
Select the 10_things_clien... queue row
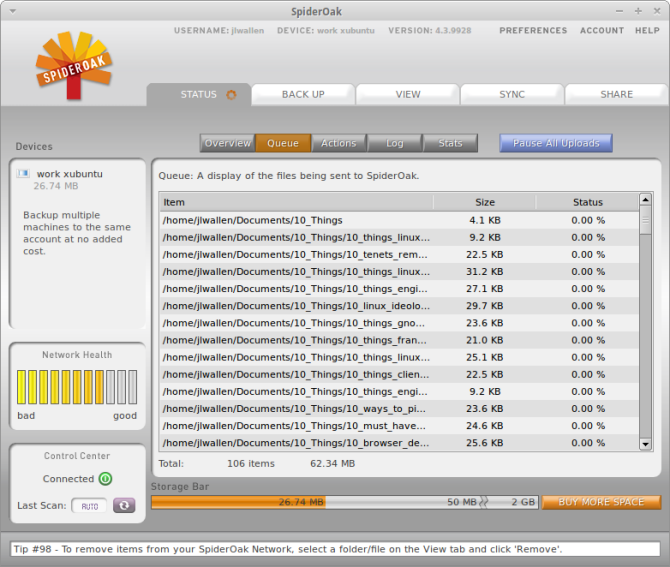pyautogui.click(x=399, y=374)
